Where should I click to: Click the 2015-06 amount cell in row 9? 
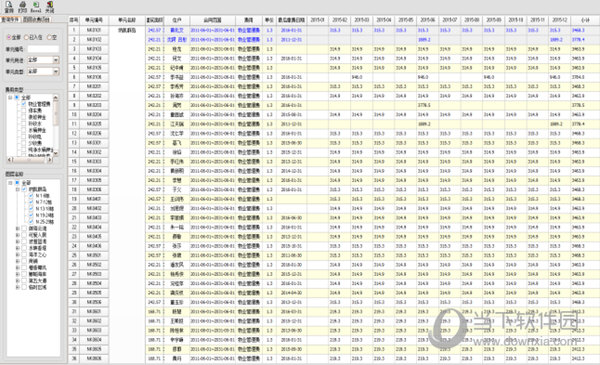point(427,105)
